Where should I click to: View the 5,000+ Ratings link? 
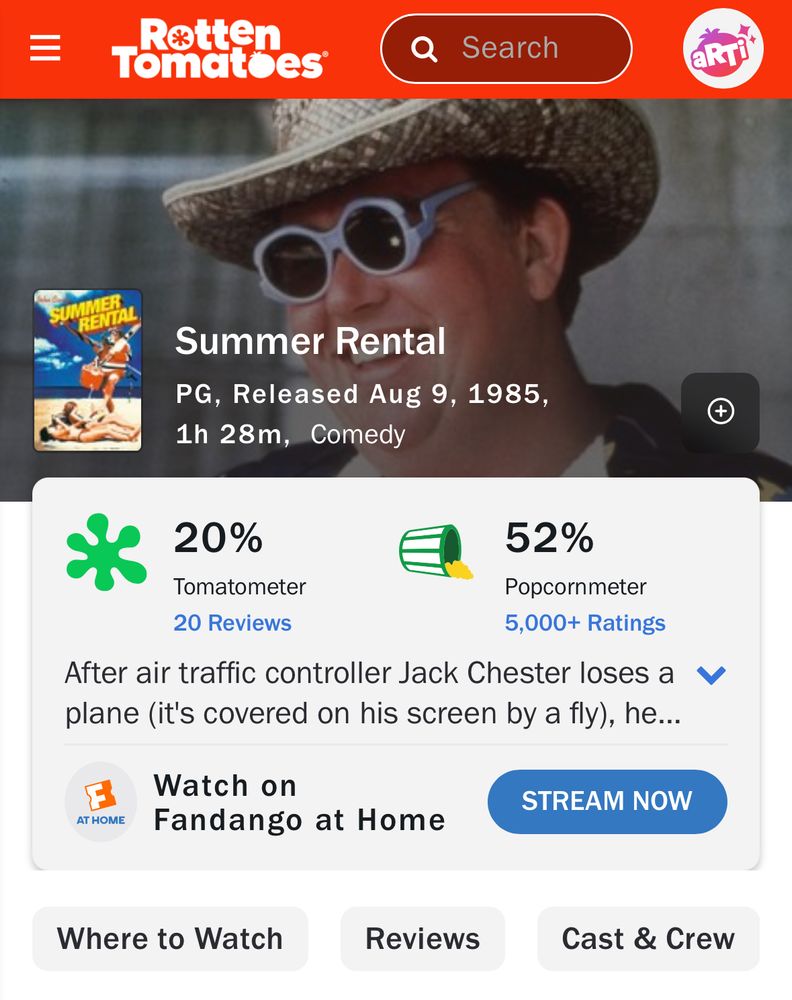pyautogui.click(x=583, y=623)
